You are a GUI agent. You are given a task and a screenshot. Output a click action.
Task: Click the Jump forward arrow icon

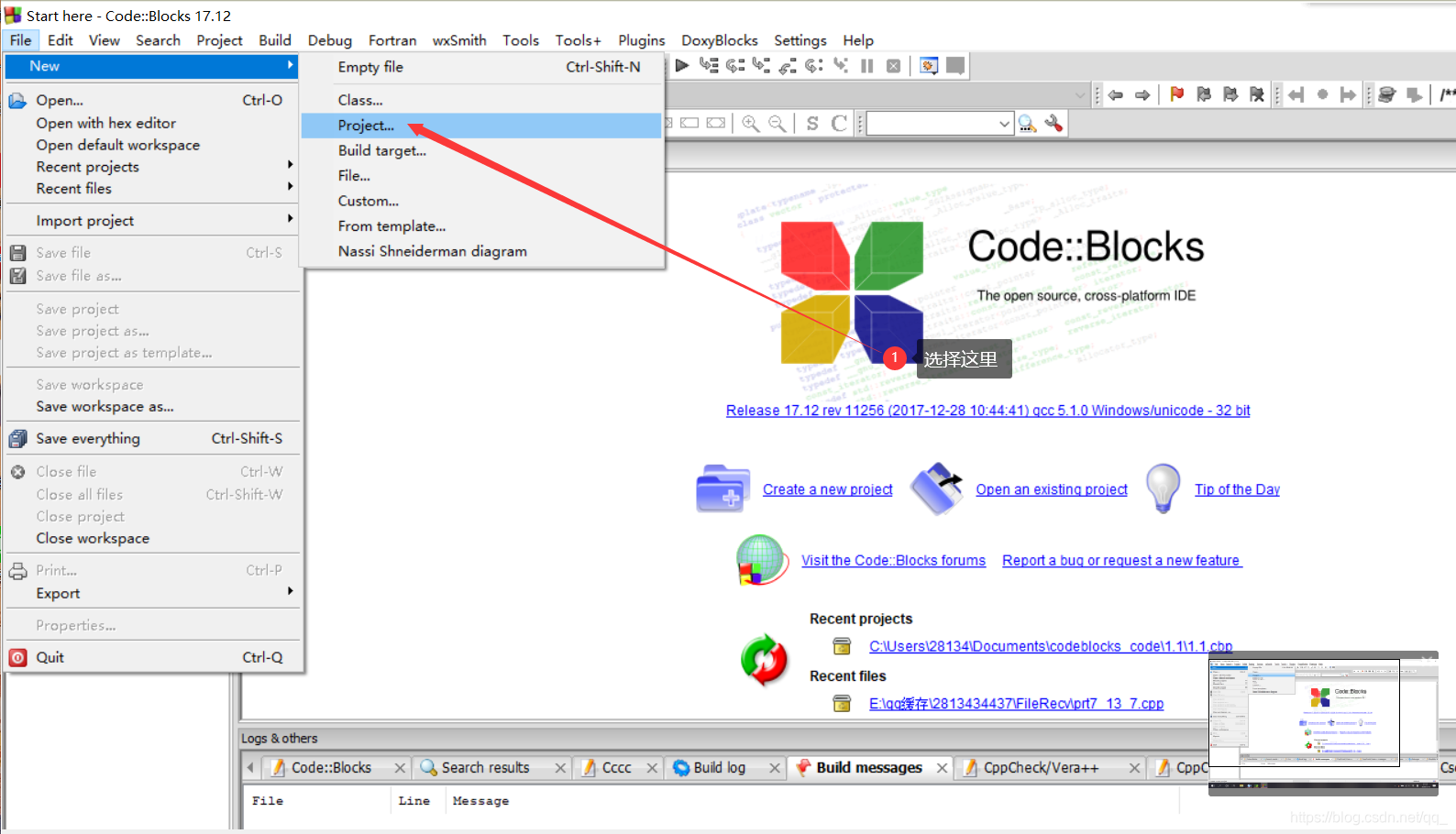pos(1142,94)
